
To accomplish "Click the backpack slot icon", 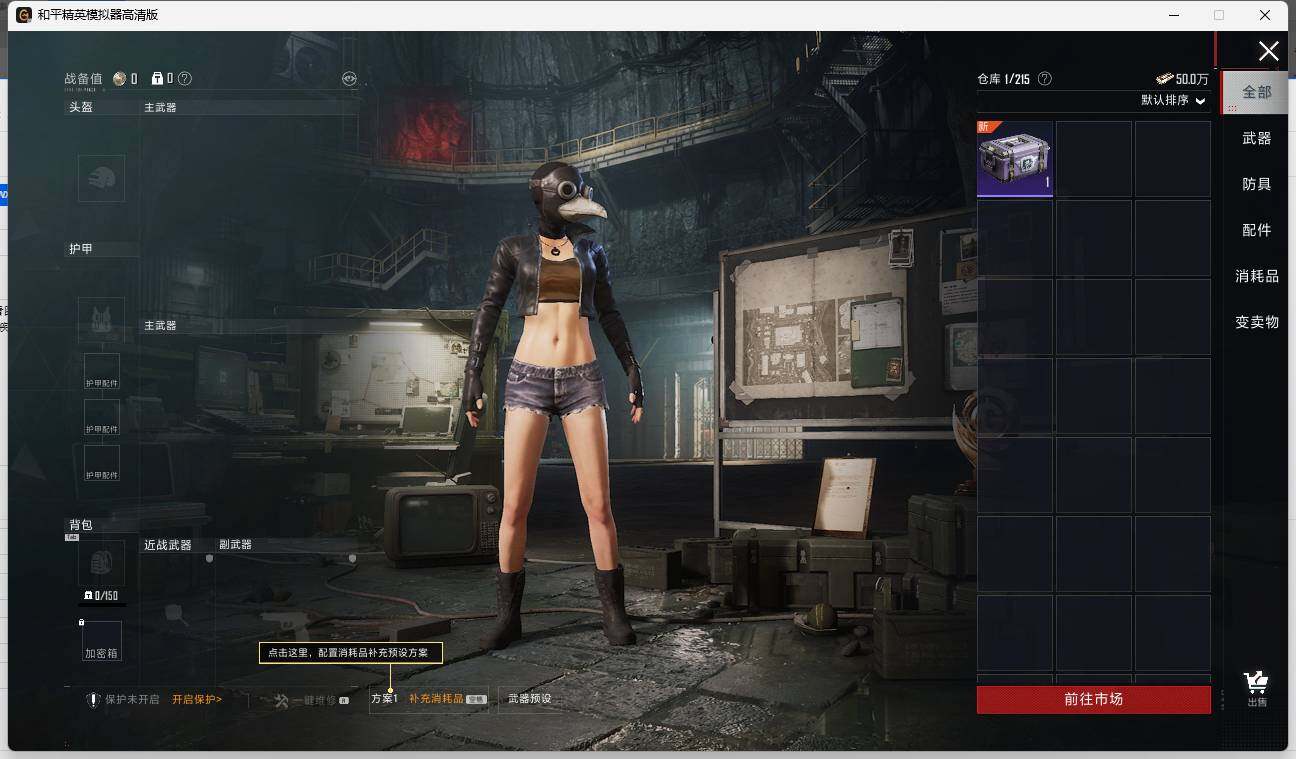I will click(x=101, y=563).
